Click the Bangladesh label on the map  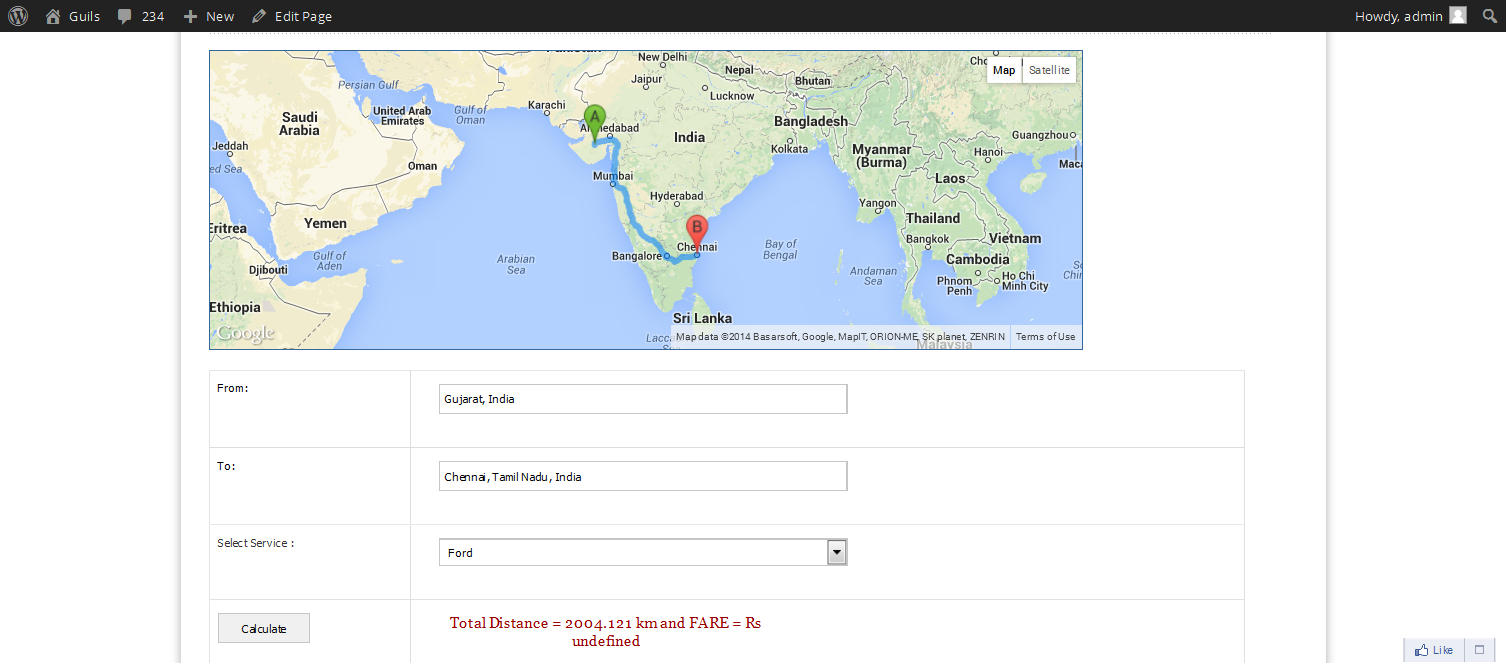pyautogui.click(x=811, y=121)
